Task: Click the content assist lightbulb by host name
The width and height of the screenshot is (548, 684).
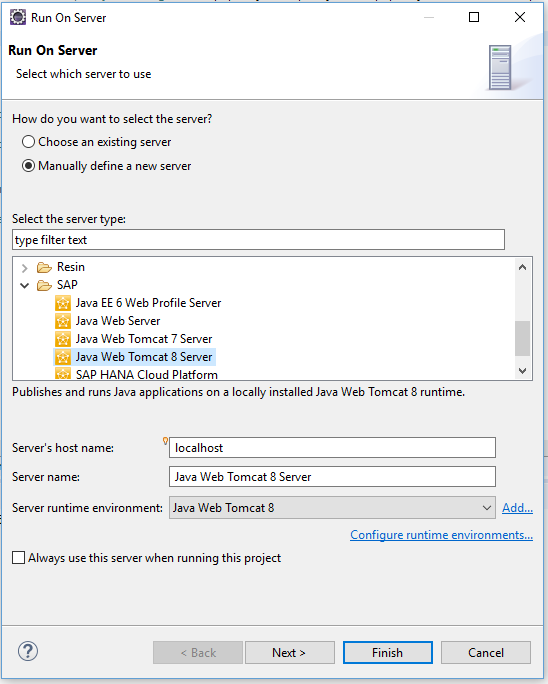Action: coord(165,441)
